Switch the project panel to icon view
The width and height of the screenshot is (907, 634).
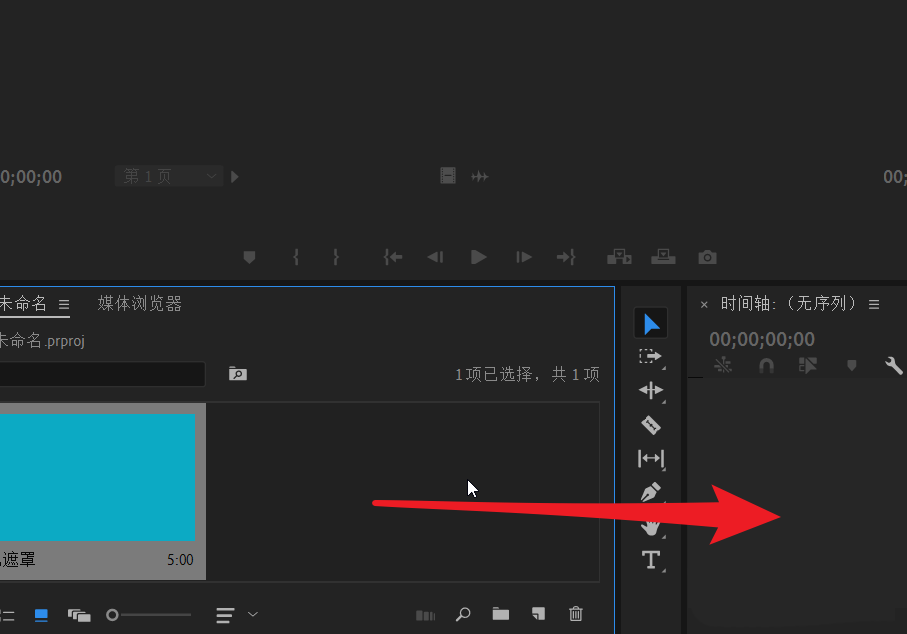click(42, 614)
